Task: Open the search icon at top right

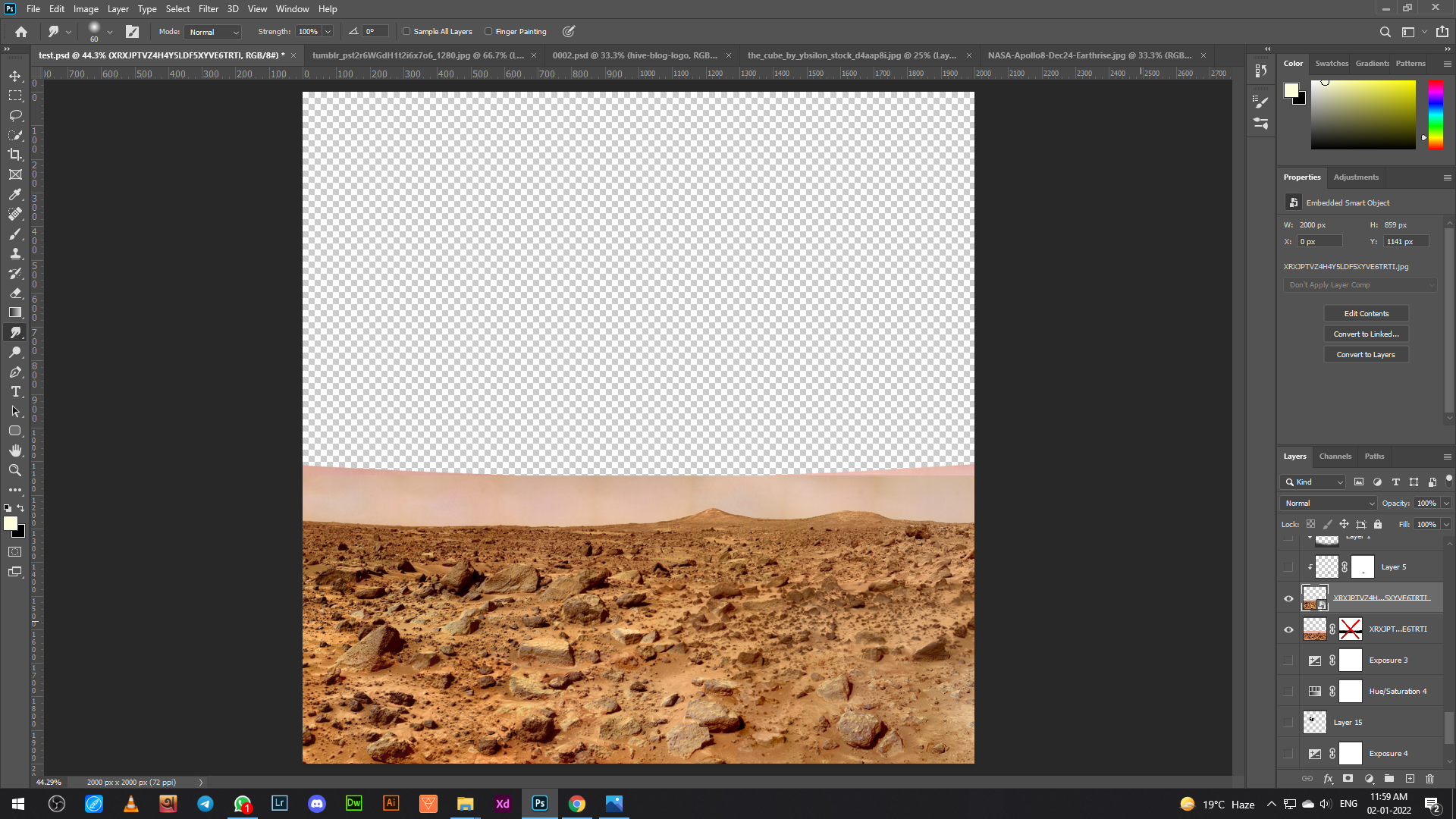Action: click(1385, 32)
